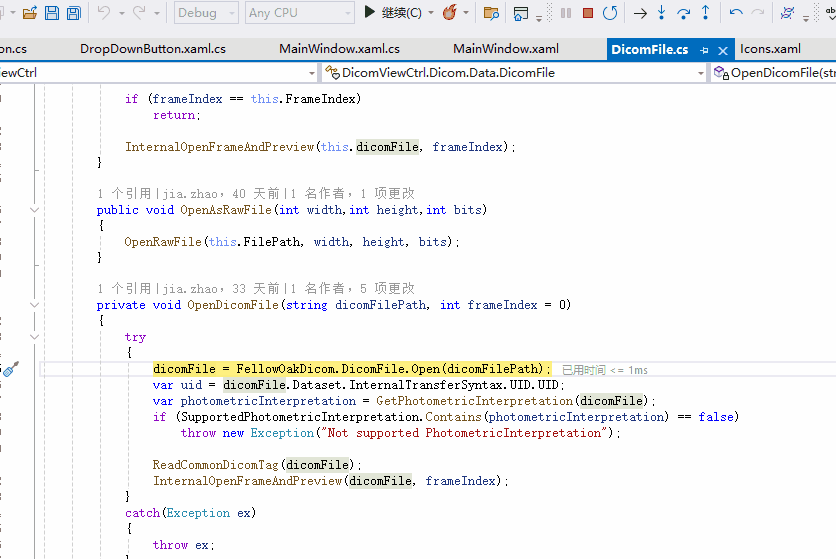Click the Step Into down-arrow icon
This screenshot has height=559, width=836.
pyautogui.click(x=662, y=12)
